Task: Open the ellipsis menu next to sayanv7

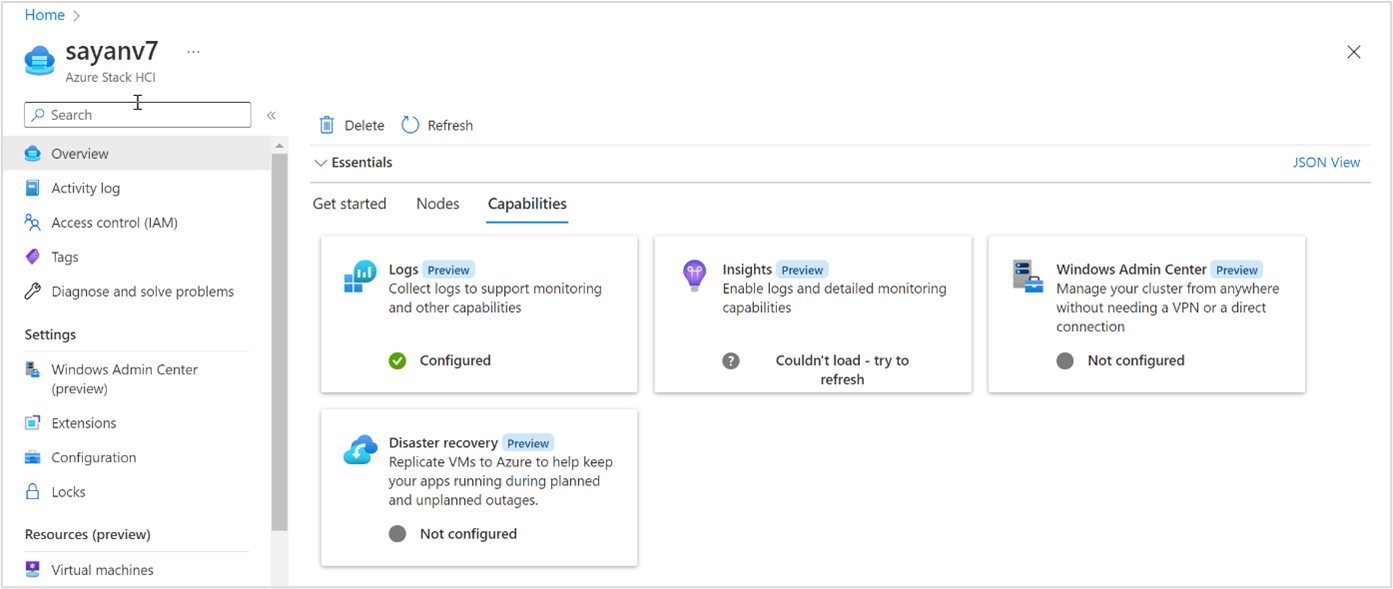Action: [193, 52]
